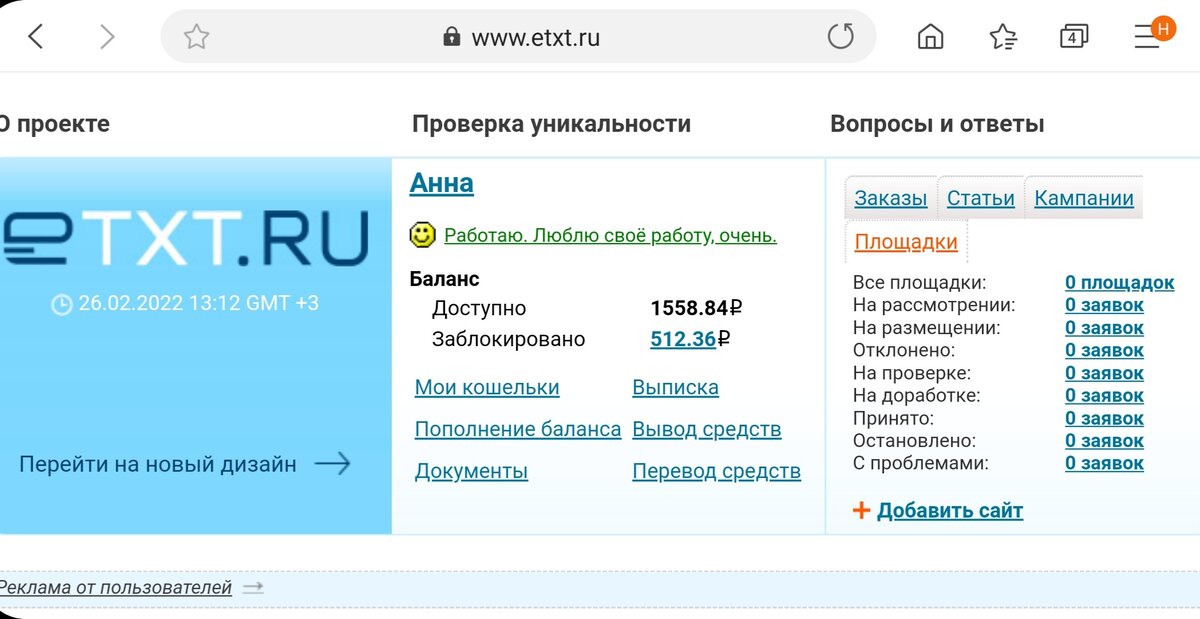The height and width of the screenshot is (619, 1200).
Task: Open 0 заявок for Отклонено
Action: click(1104, 351)
